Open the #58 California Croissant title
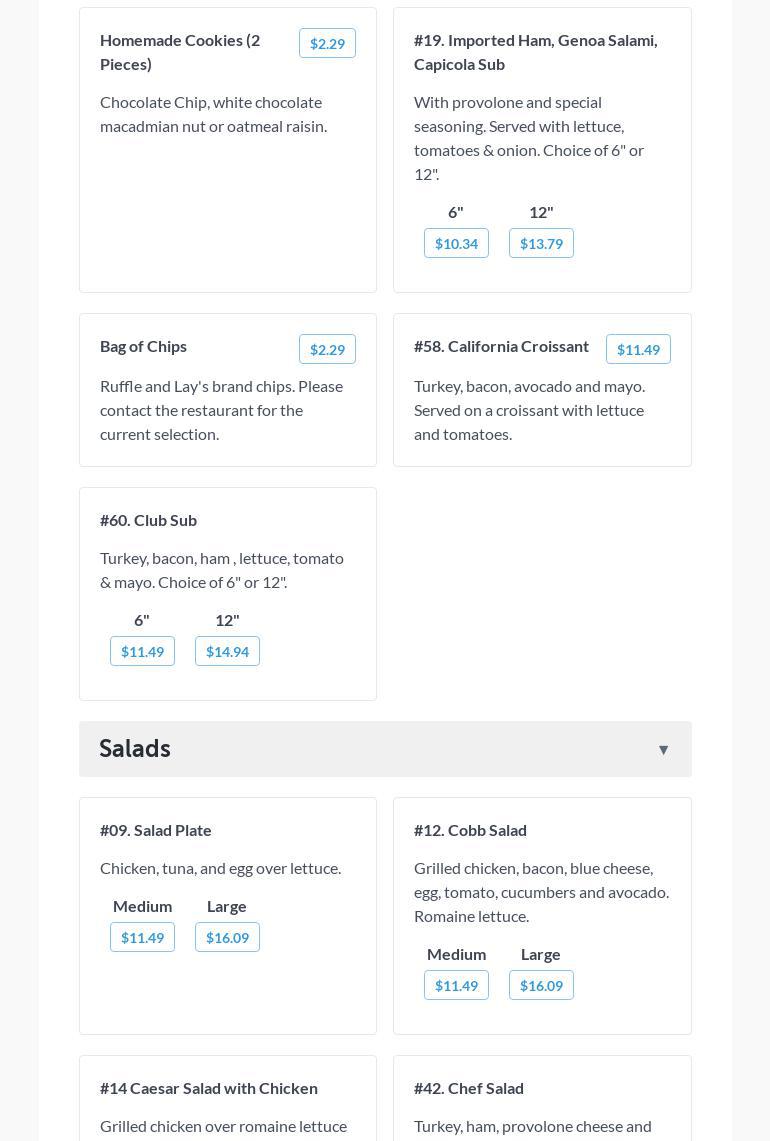Viewport: 770px width, 1141px height. click(501, 346)
